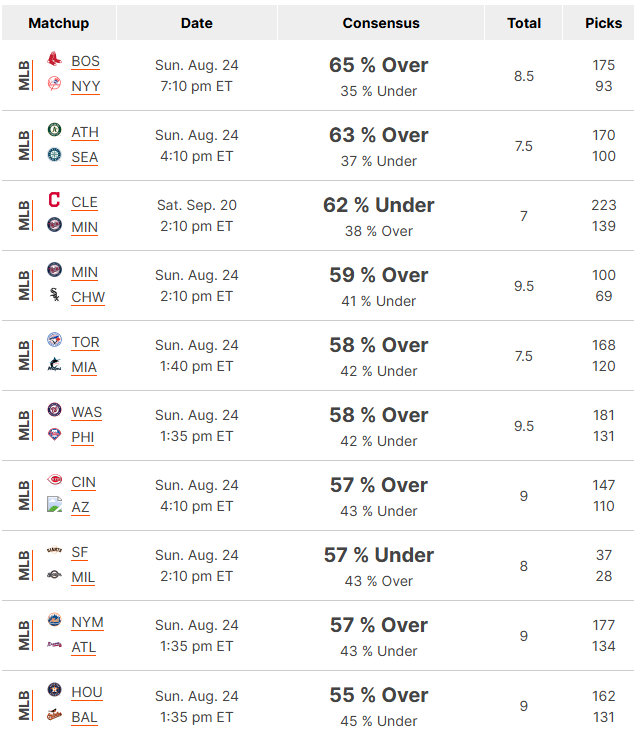Click the Phillies logo icon
634x748 pixels.
tap(54, 434)
